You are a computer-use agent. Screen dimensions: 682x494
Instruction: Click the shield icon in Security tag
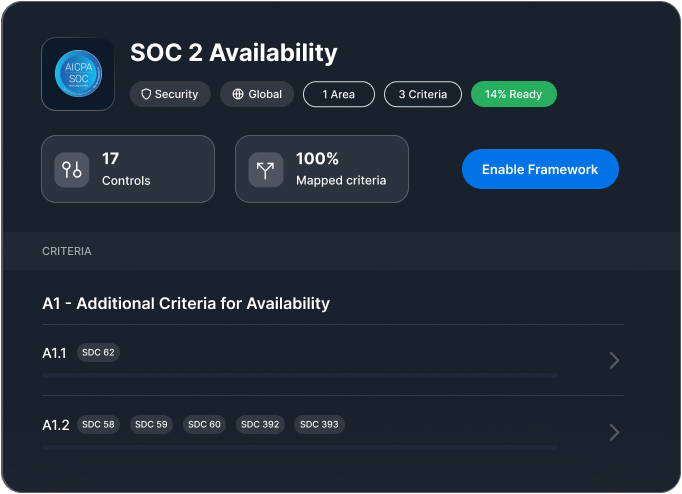[x=146, y=94]
